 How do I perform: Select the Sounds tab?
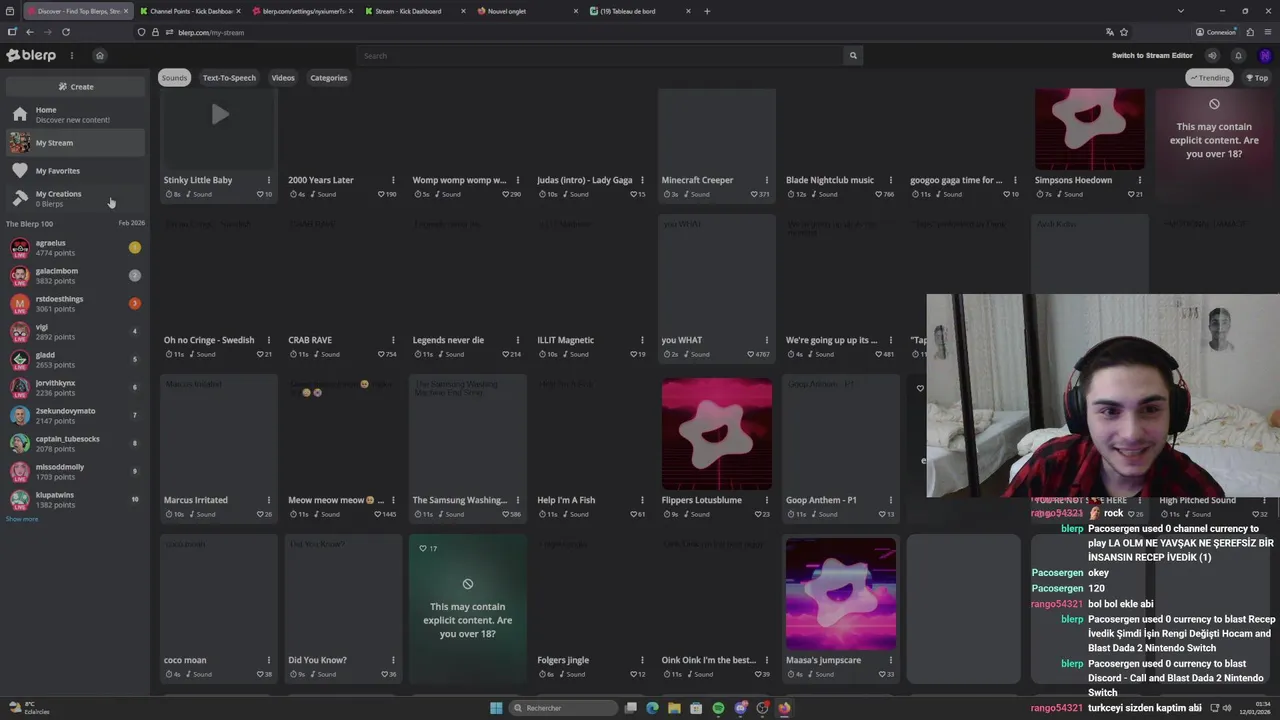[174, 78]
